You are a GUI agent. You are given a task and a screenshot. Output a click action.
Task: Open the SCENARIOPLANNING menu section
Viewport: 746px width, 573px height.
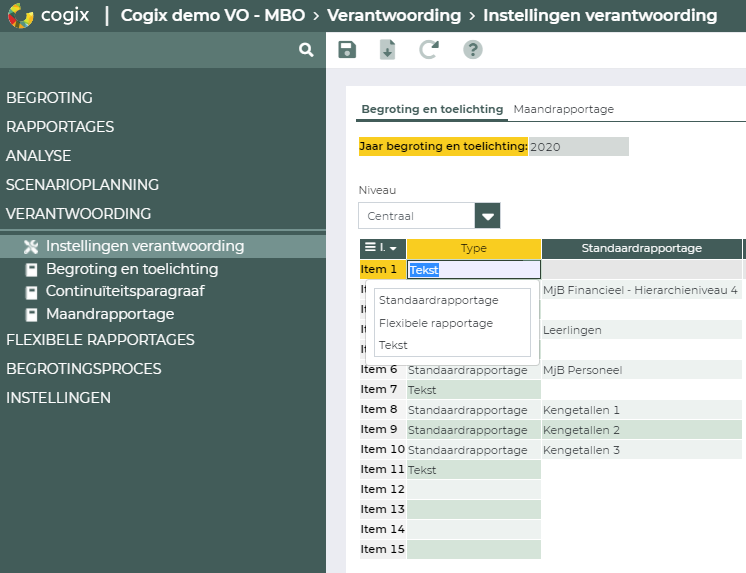82,185
